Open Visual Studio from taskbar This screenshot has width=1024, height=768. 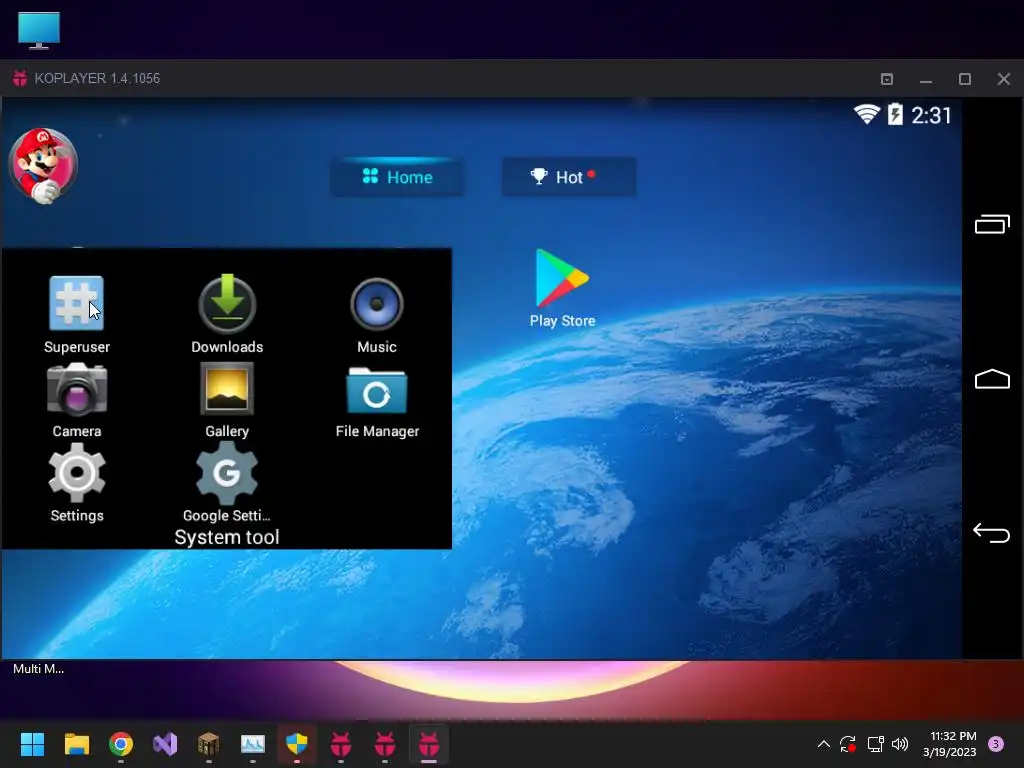(x=165, y=744)
